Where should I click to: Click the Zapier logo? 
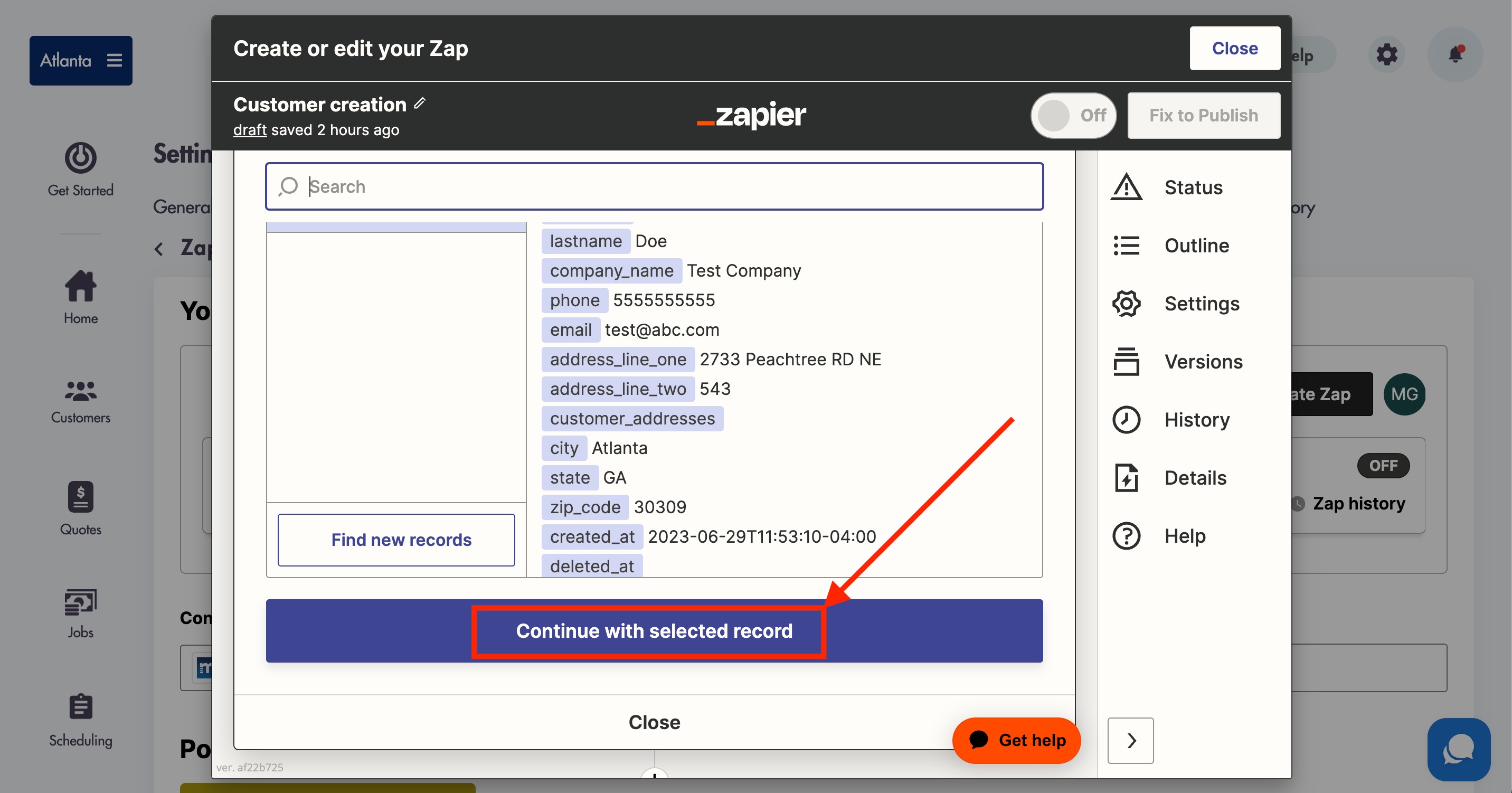click(x=751, y=115)
